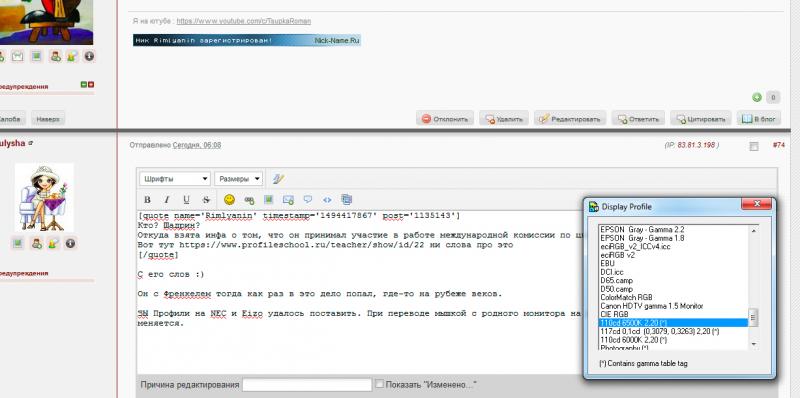Viewport: 800px width, 398px height.
Task: Tick the checkbox next to post #74
Action: tap(754, 146)
